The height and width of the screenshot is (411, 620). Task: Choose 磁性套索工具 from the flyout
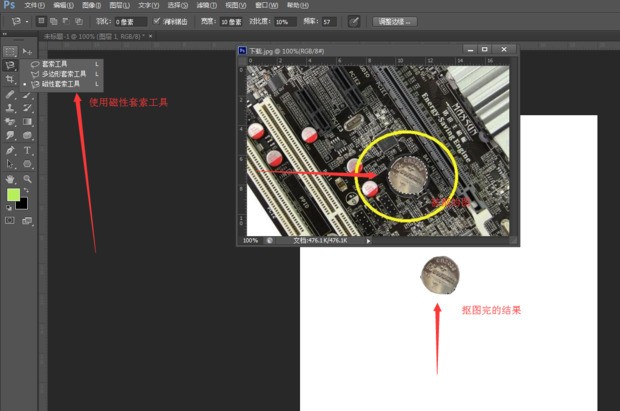tap(62, 84)
